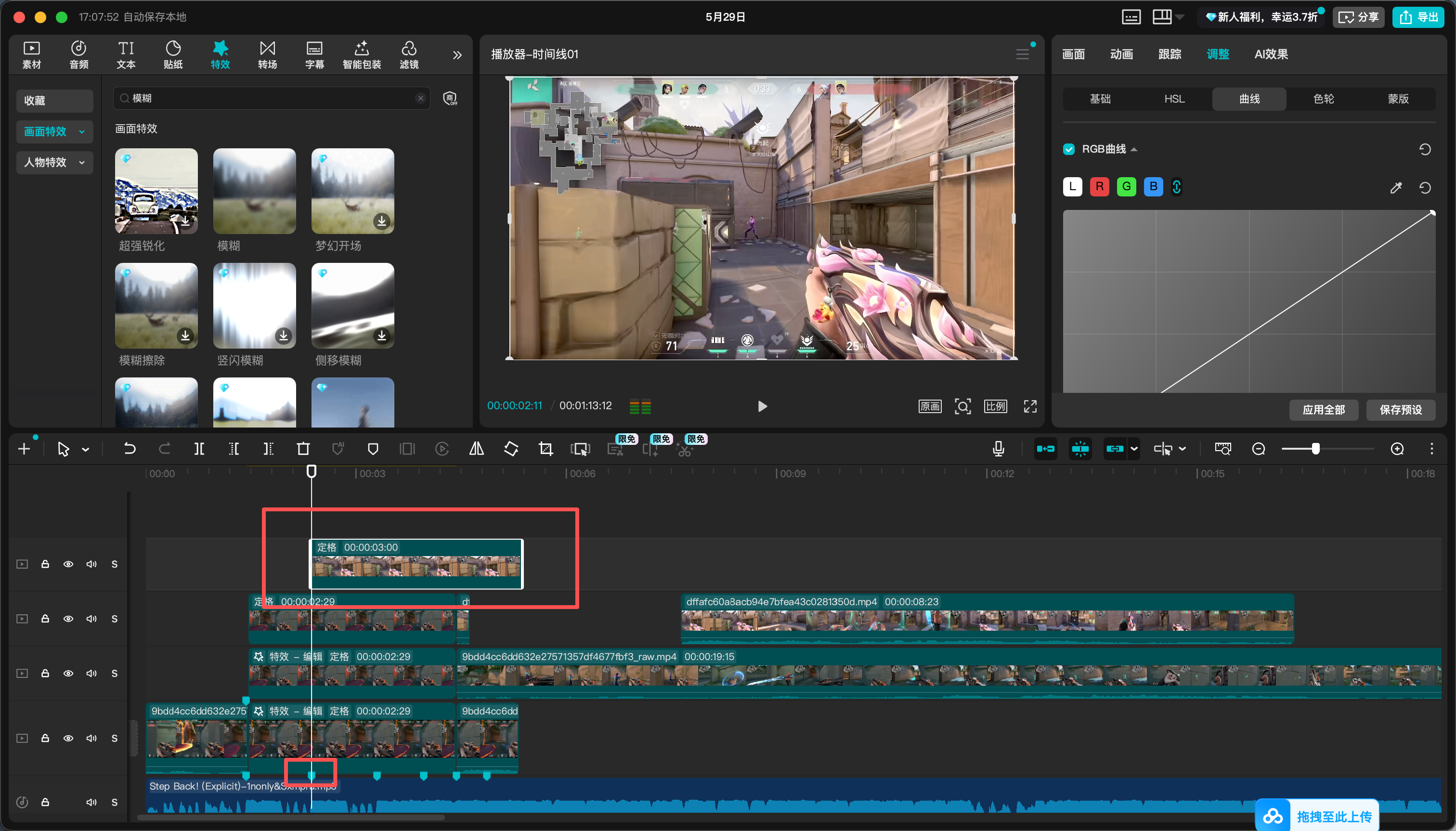This screenshot has height=831, width=1456.
Task: Open player panel menu
Action: pos(1022,54)
